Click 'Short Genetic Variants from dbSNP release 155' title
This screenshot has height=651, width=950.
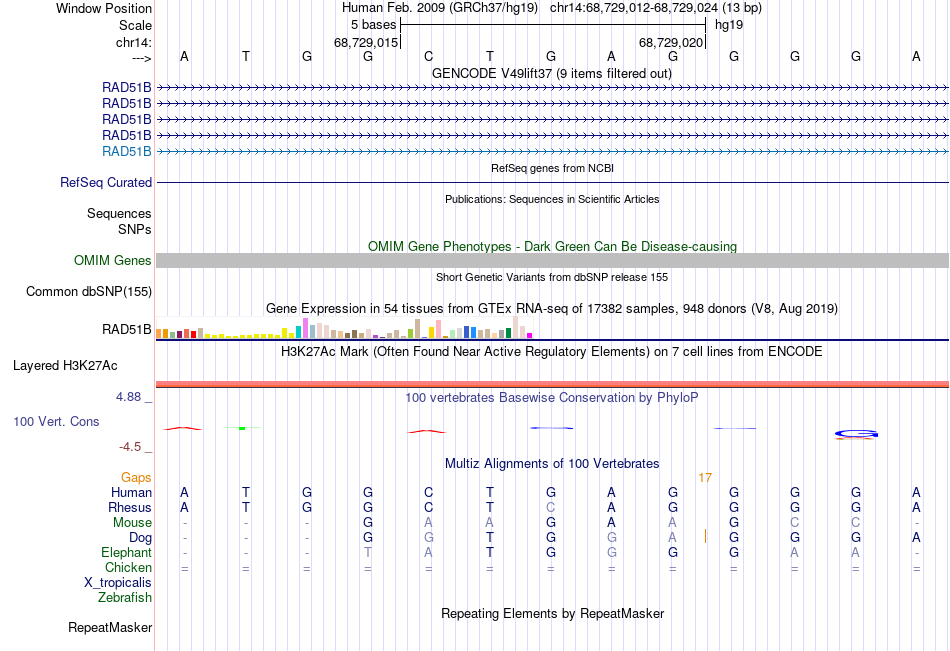point(552,277)
